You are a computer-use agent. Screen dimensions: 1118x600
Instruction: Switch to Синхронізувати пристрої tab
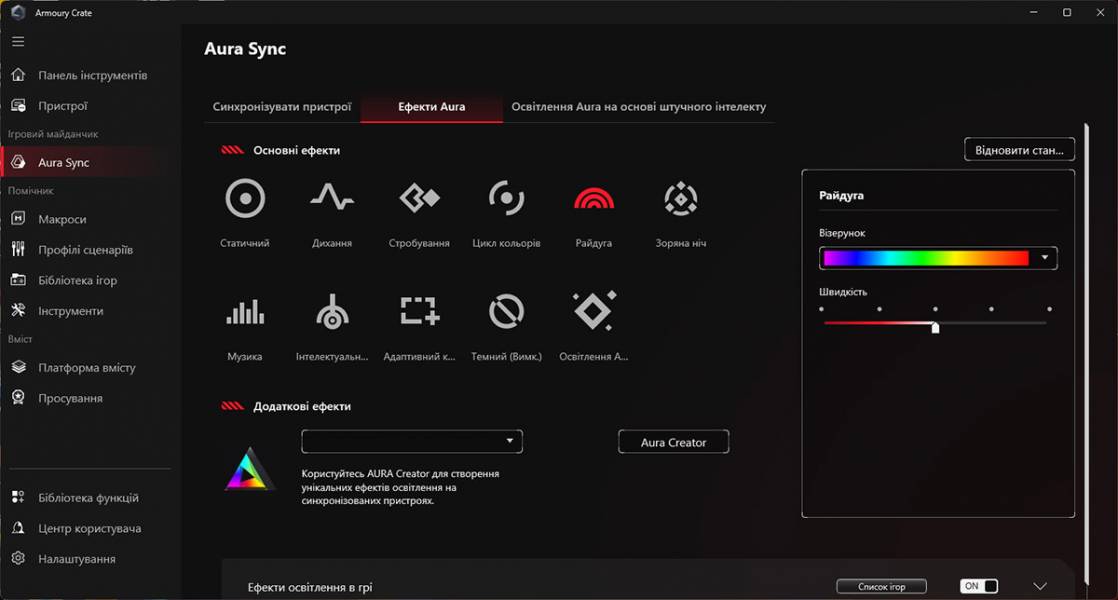pyautogui.click(x=282, y=106)
